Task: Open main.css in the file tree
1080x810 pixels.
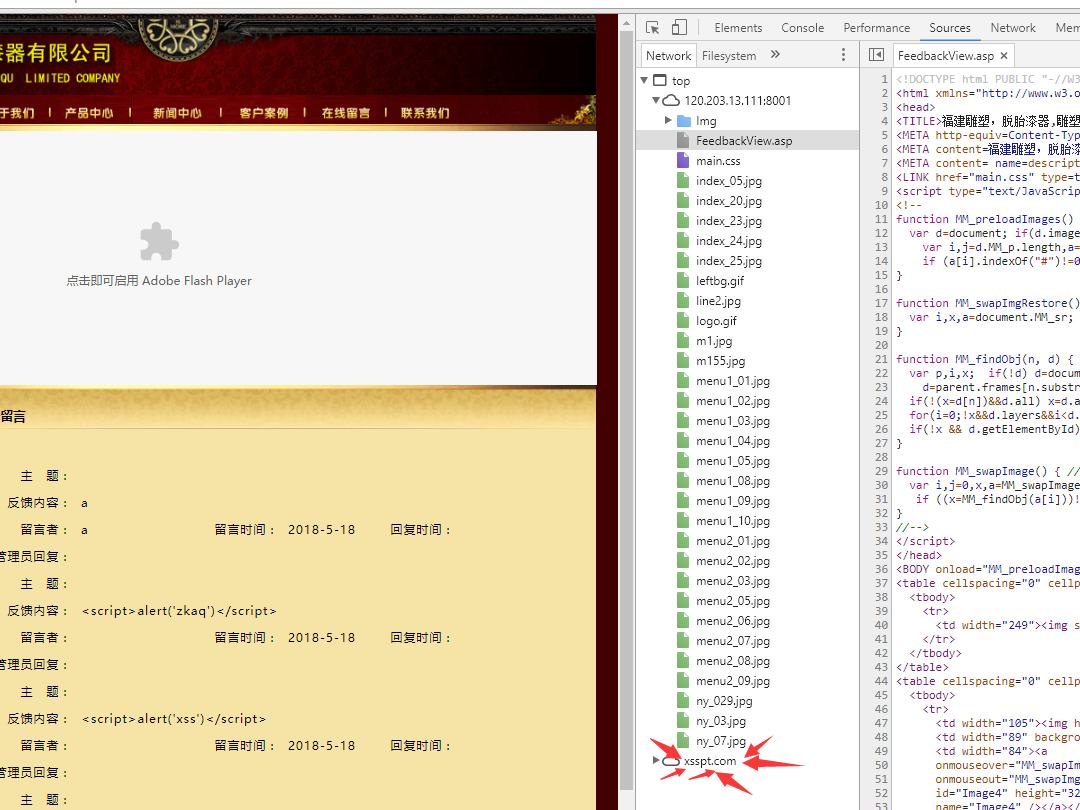Action: pos(718,160)
